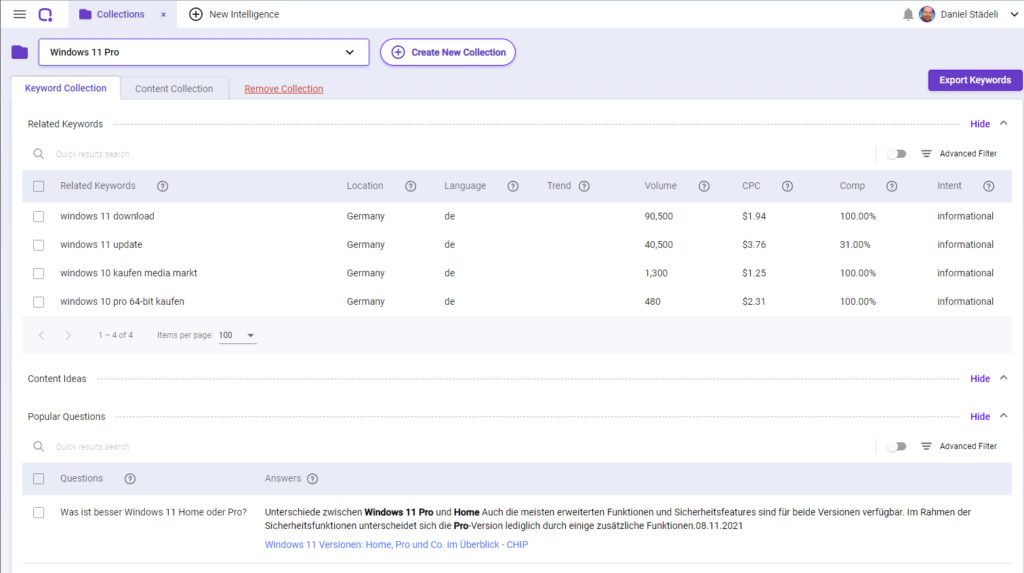Show help for Trend column

(x=584, y=186)
